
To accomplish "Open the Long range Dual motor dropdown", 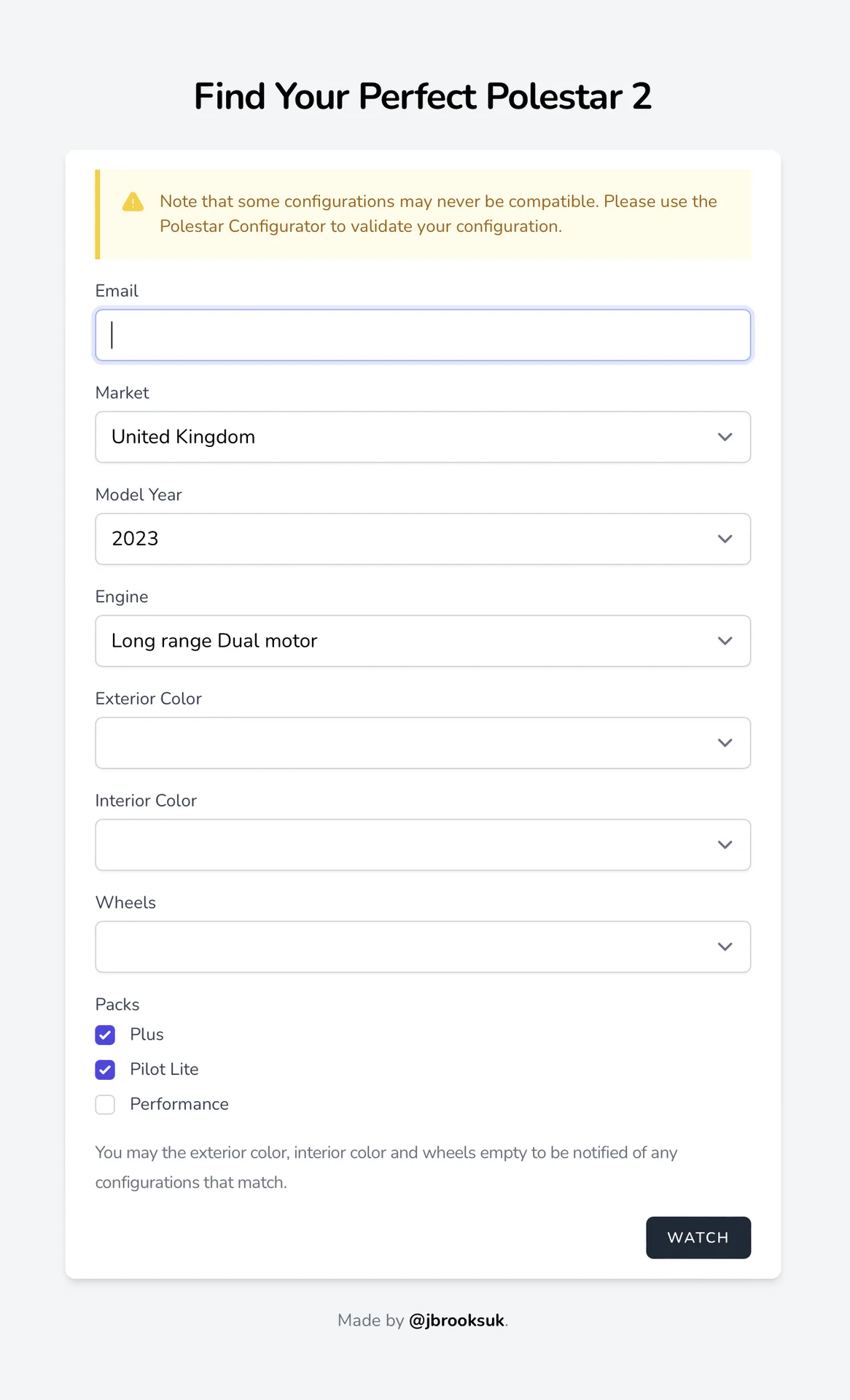I will pyautogui.click(x=423, y=641).
